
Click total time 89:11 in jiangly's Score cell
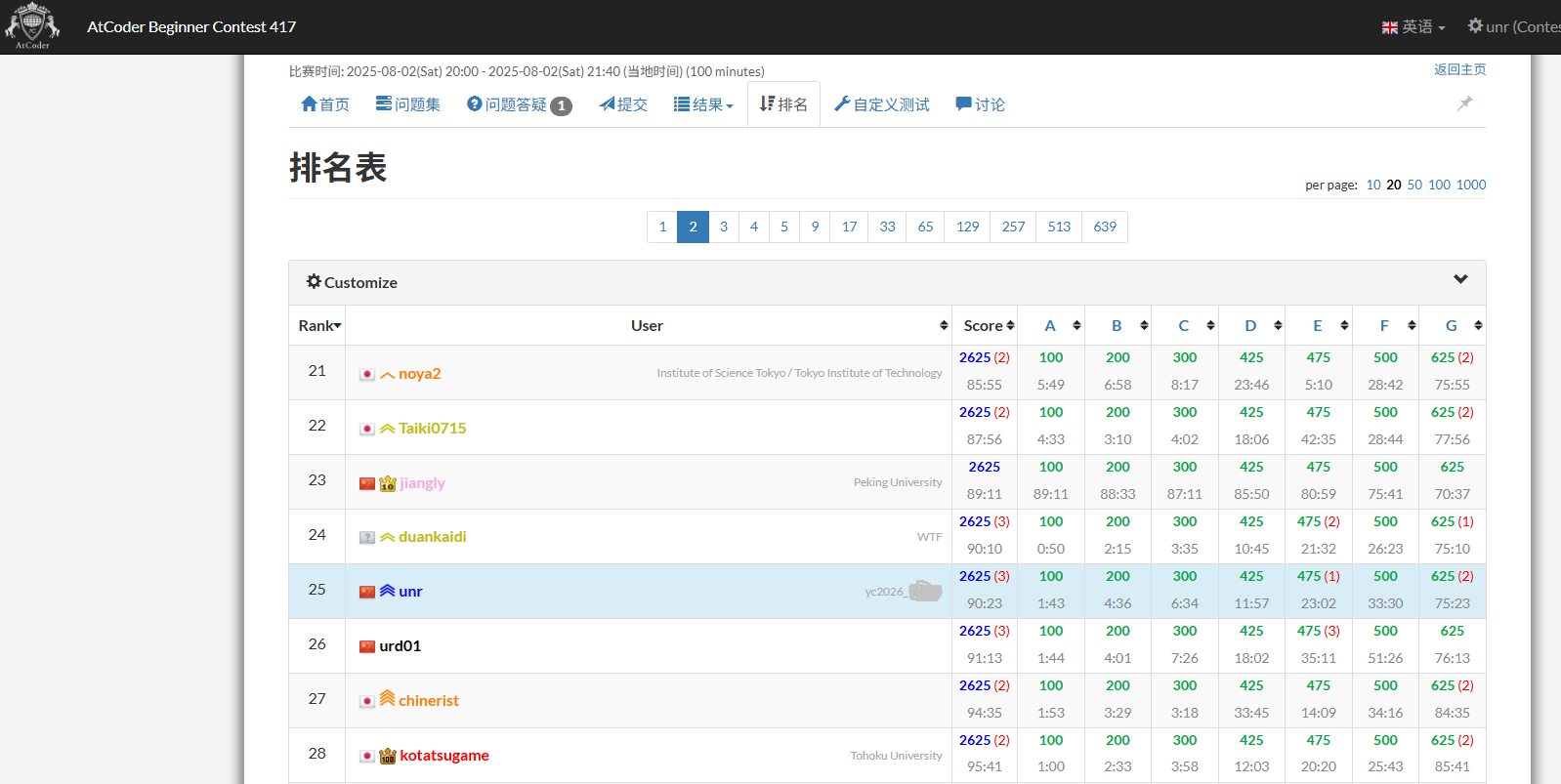(x=985, y=494)
